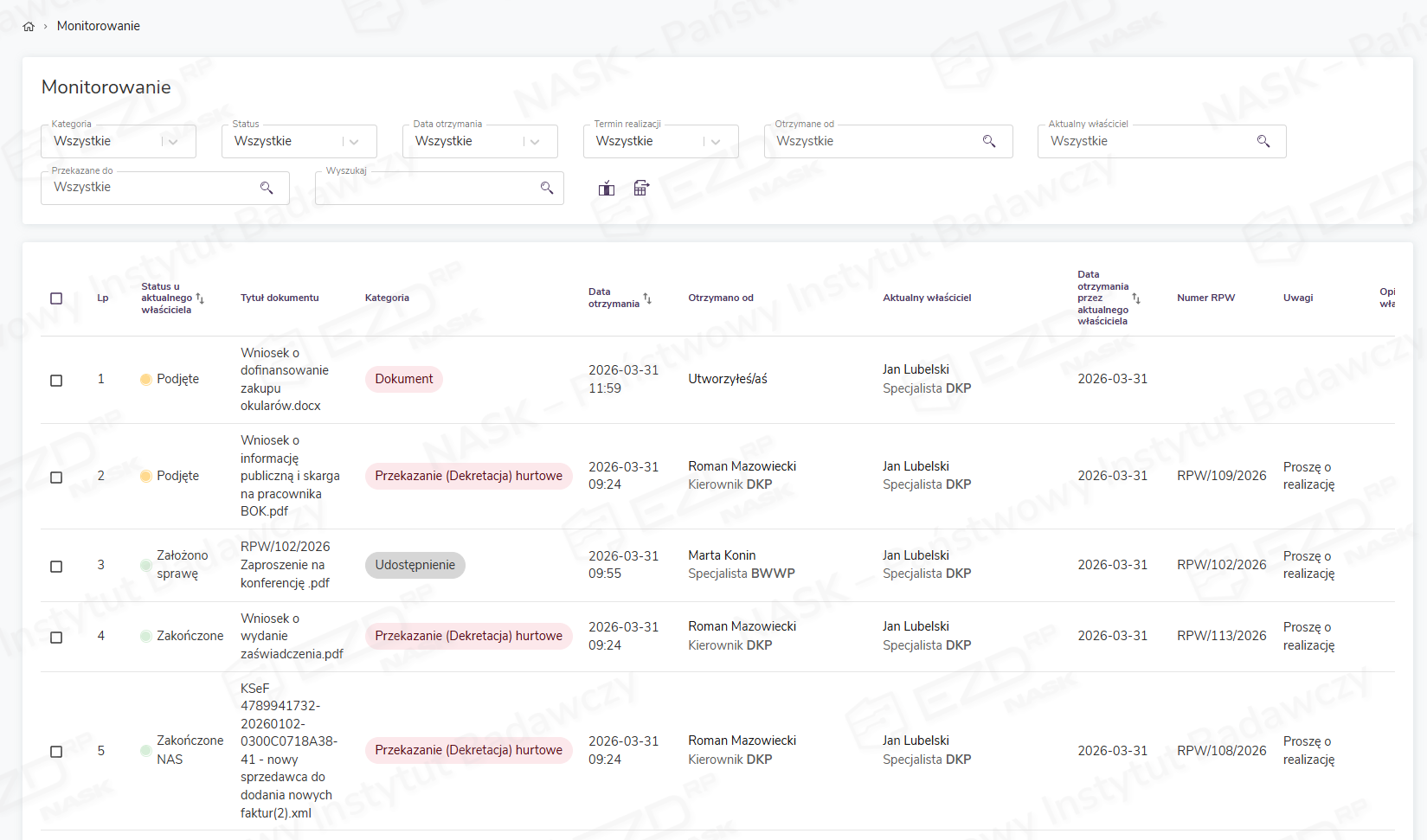Click the export table icon

coord(641,189)
